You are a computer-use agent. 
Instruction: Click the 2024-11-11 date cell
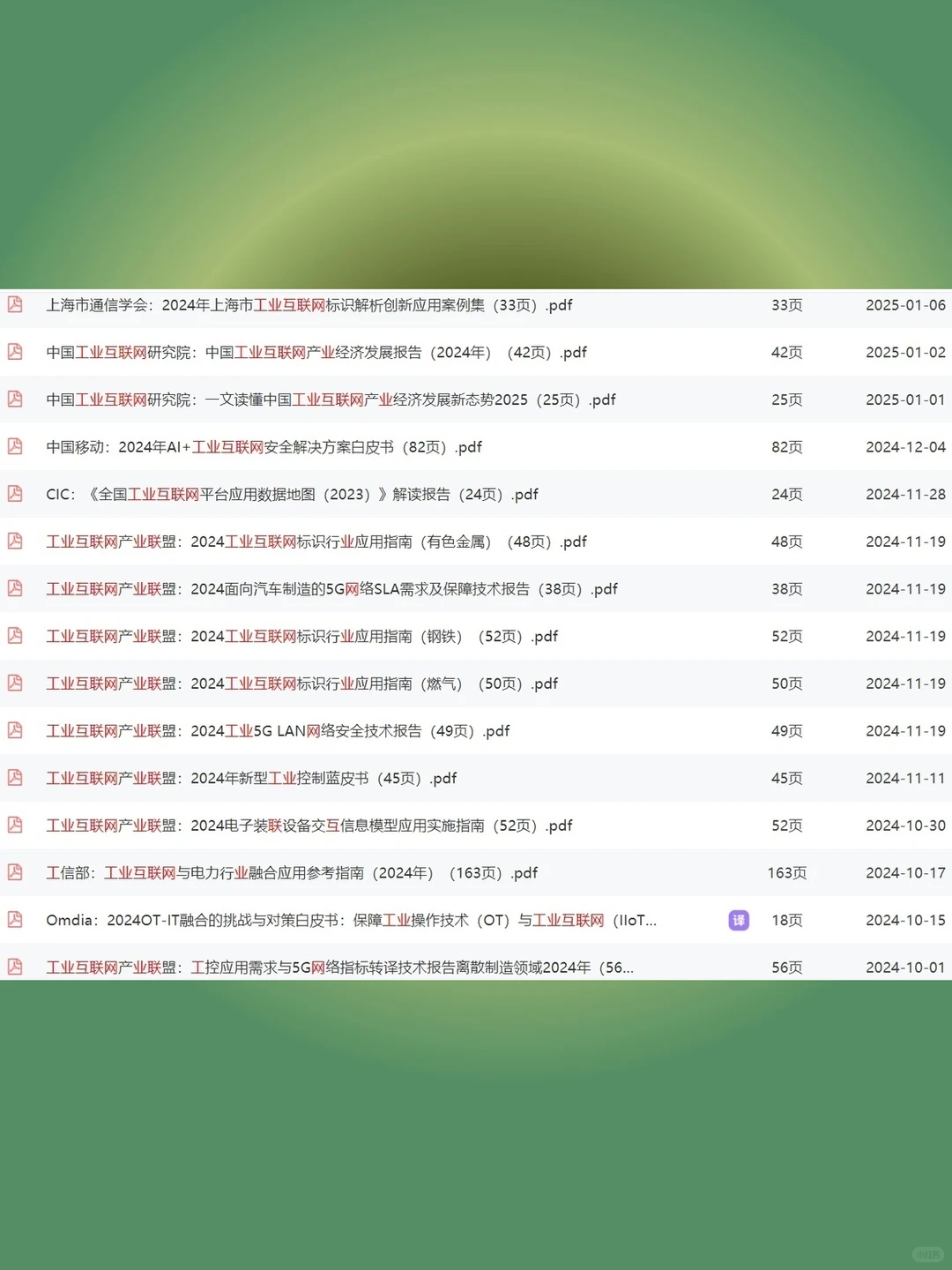coord(905,779)
